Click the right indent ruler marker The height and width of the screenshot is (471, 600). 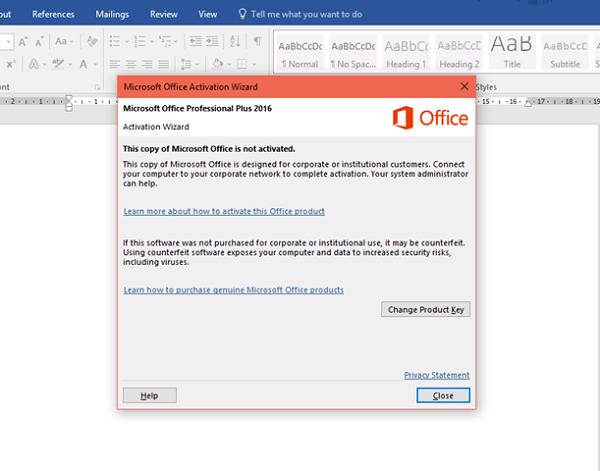[x=528, y=103]
